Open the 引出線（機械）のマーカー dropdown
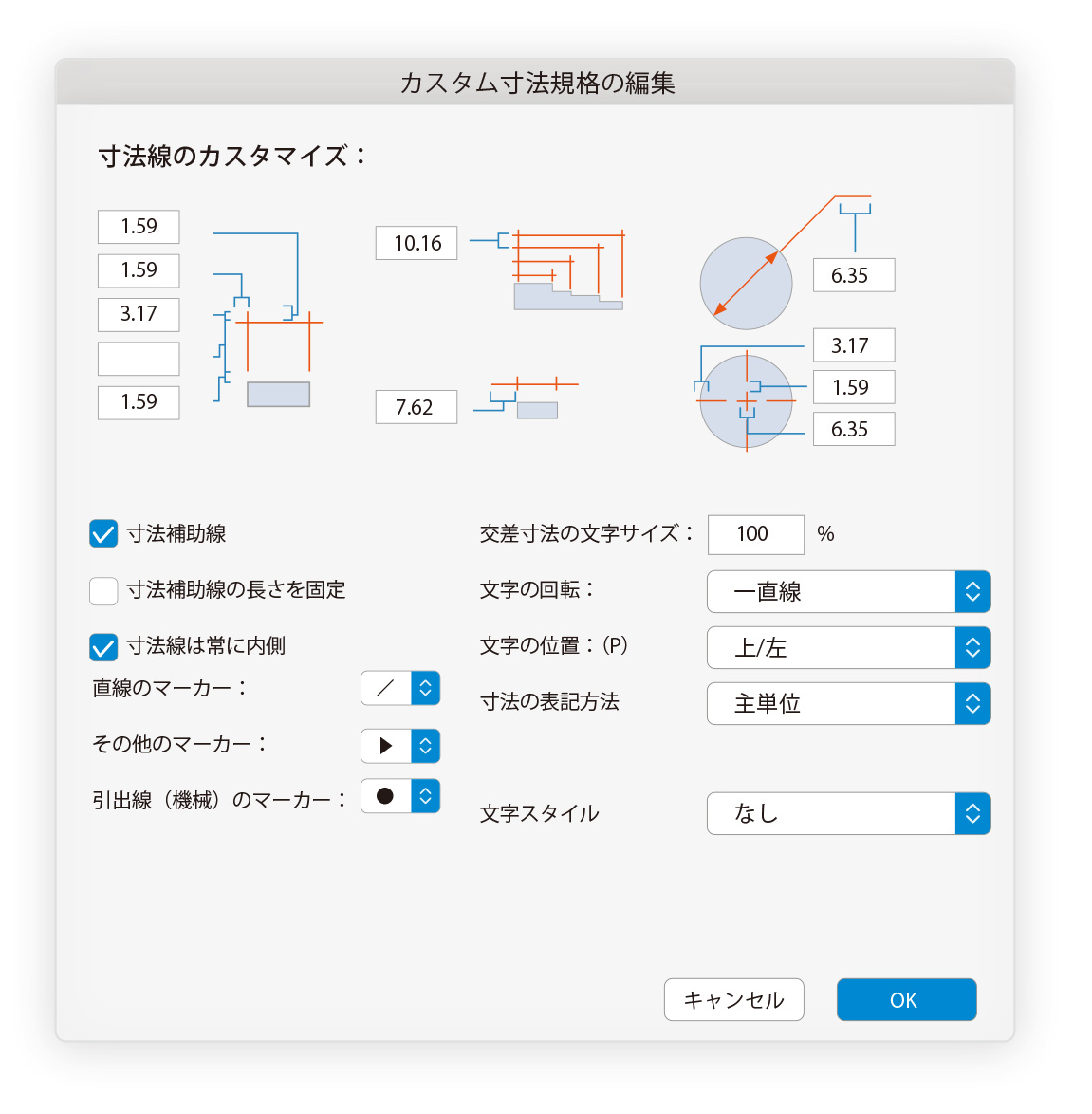Image resolution: width=1092 pixels, height=1114 pixels. (x=400, y=796)
